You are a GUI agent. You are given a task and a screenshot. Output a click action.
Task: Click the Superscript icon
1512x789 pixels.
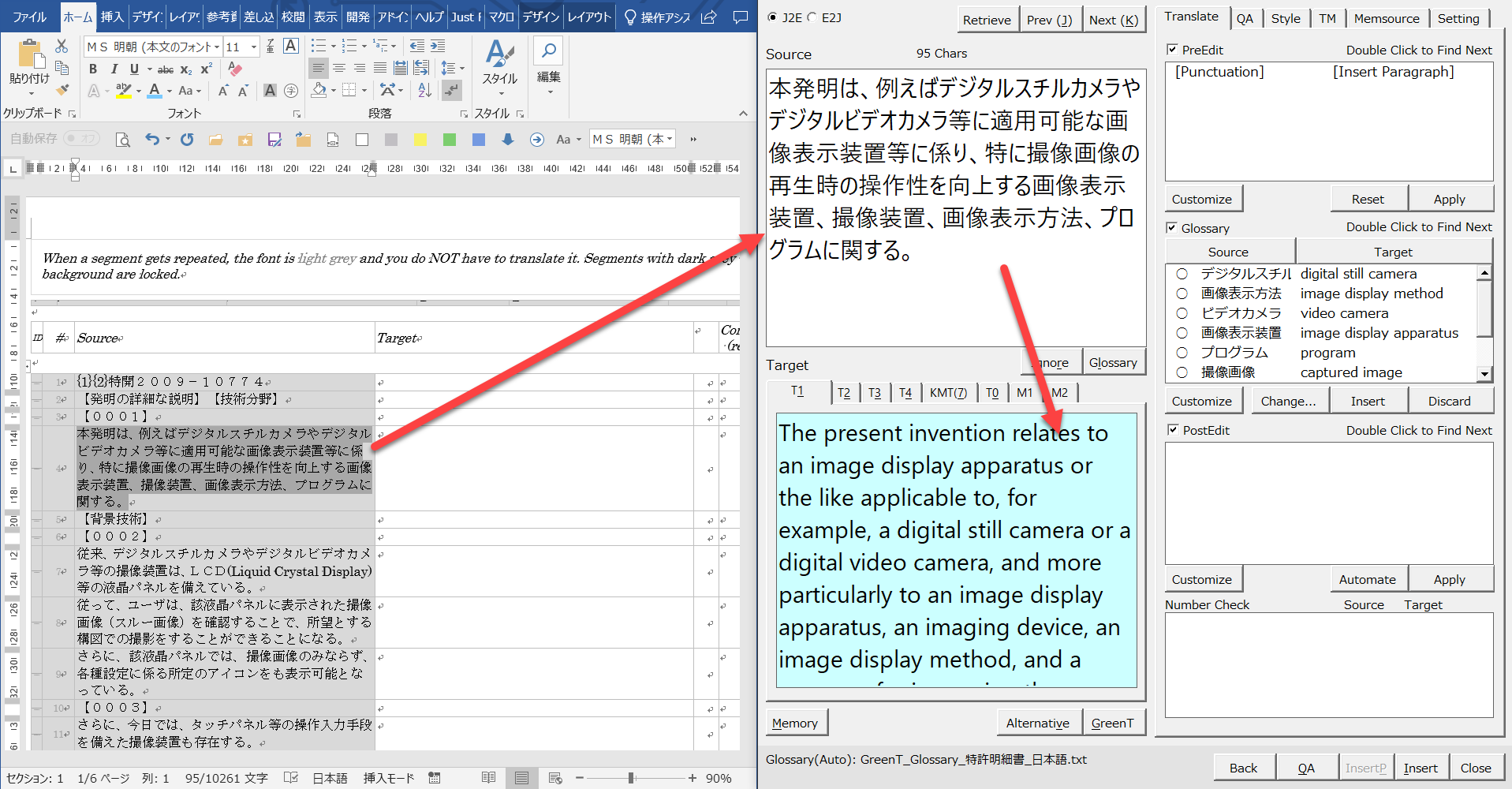point(206,69)
